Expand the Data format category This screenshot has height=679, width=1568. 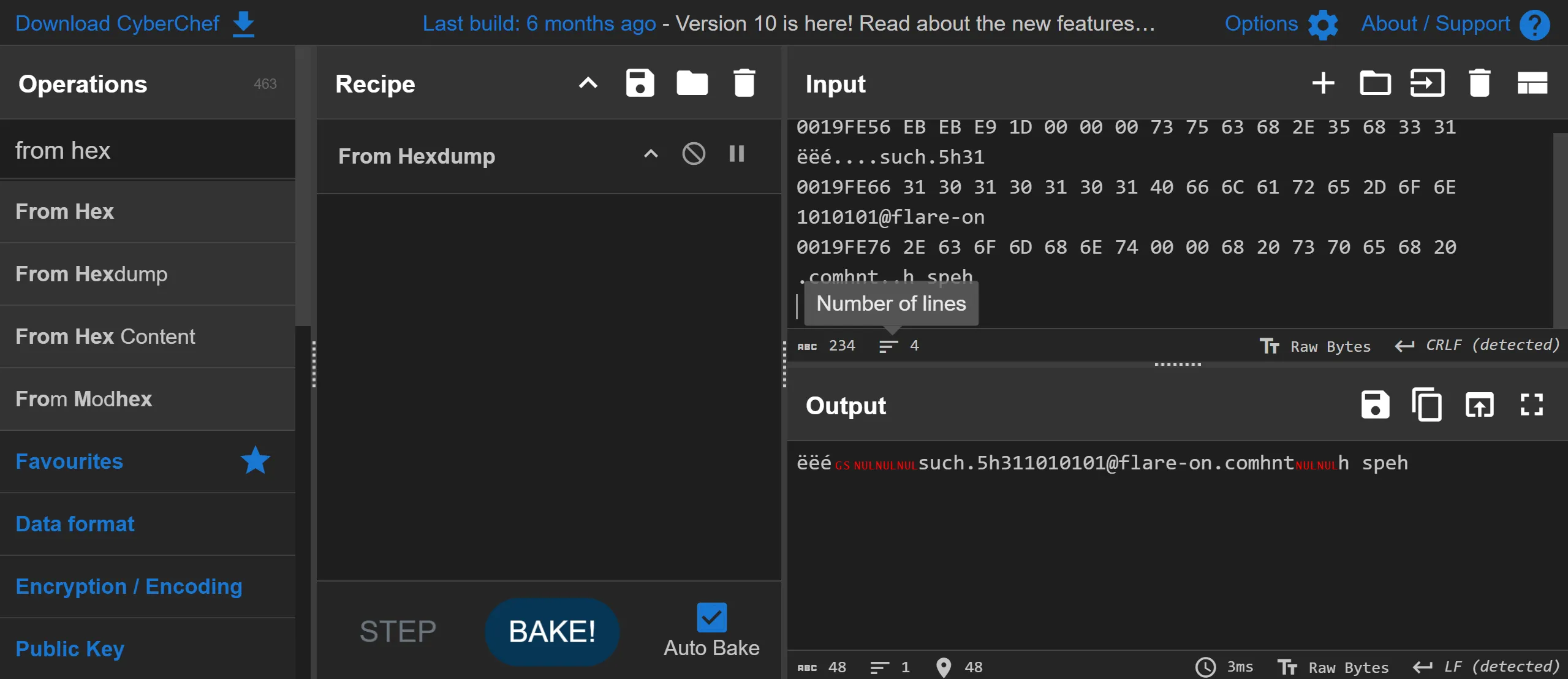pyautogui.click(x=75, y=524)
